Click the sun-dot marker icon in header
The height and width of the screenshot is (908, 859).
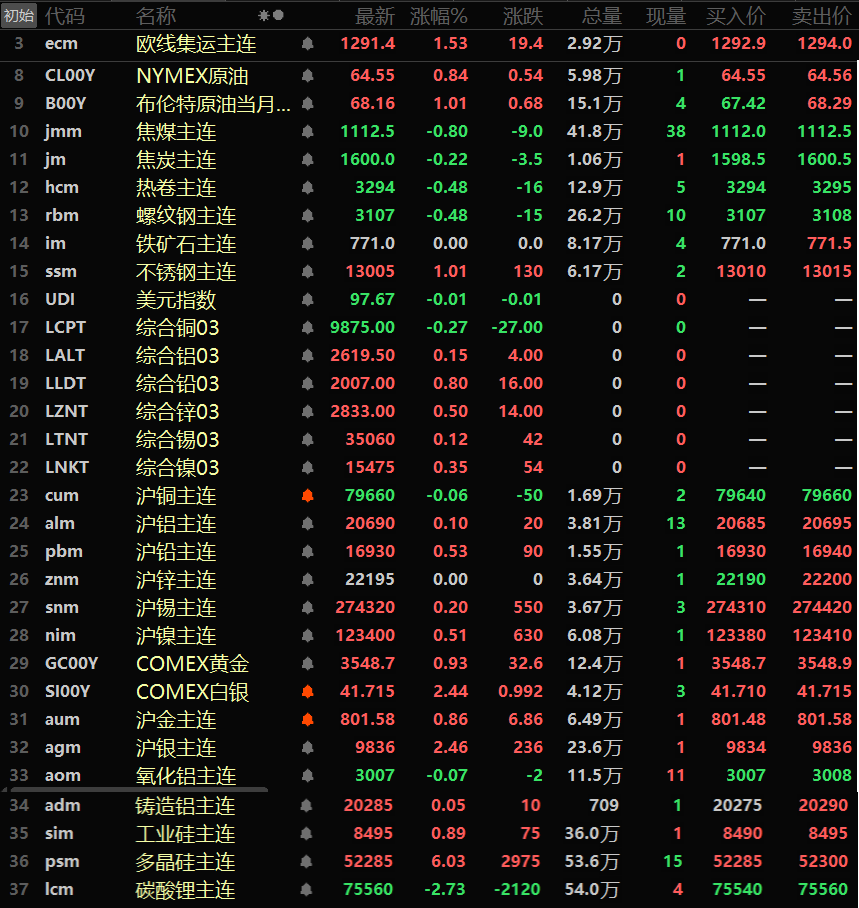pyautogui.click(x=270, y=16)
